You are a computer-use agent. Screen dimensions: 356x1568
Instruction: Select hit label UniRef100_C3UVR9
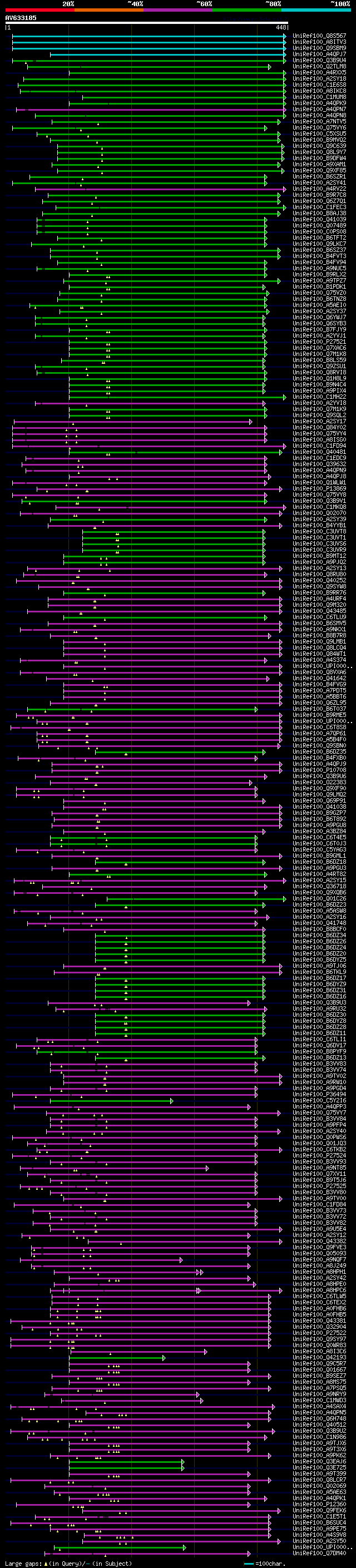319,550
